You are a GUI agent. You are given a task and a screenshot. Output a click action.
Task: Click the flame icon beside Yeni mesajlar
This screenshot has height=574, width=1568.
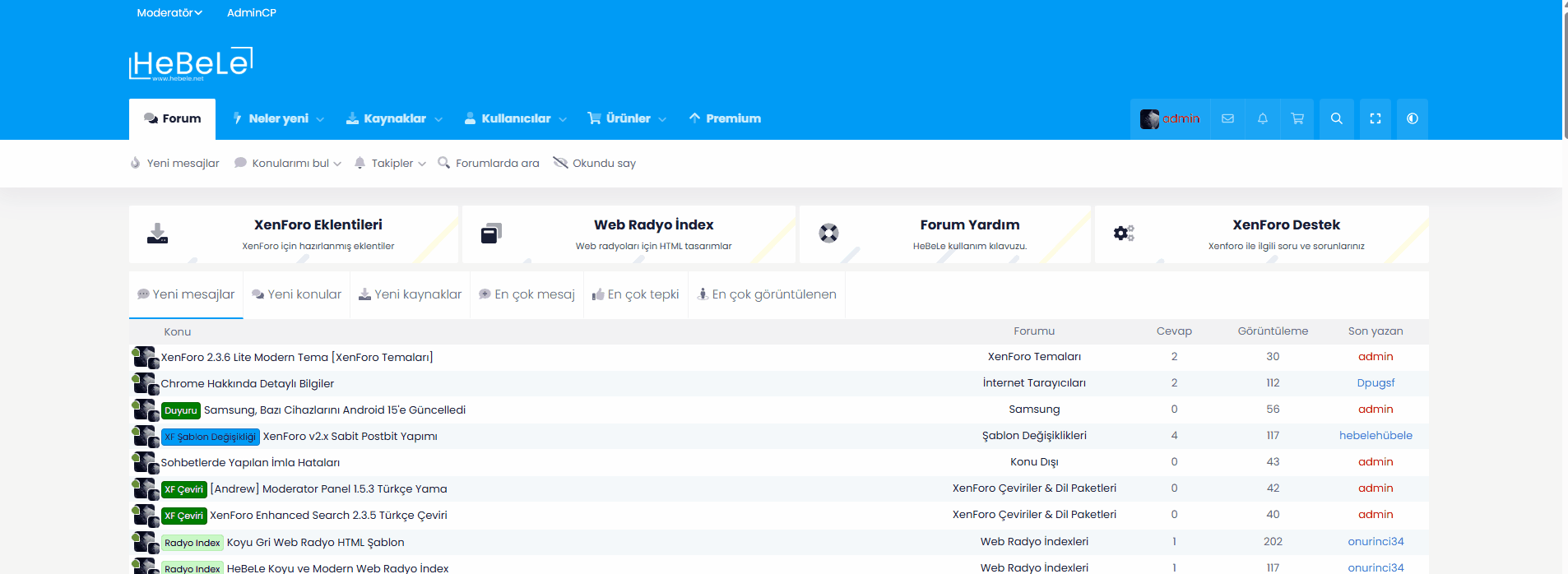135,163
